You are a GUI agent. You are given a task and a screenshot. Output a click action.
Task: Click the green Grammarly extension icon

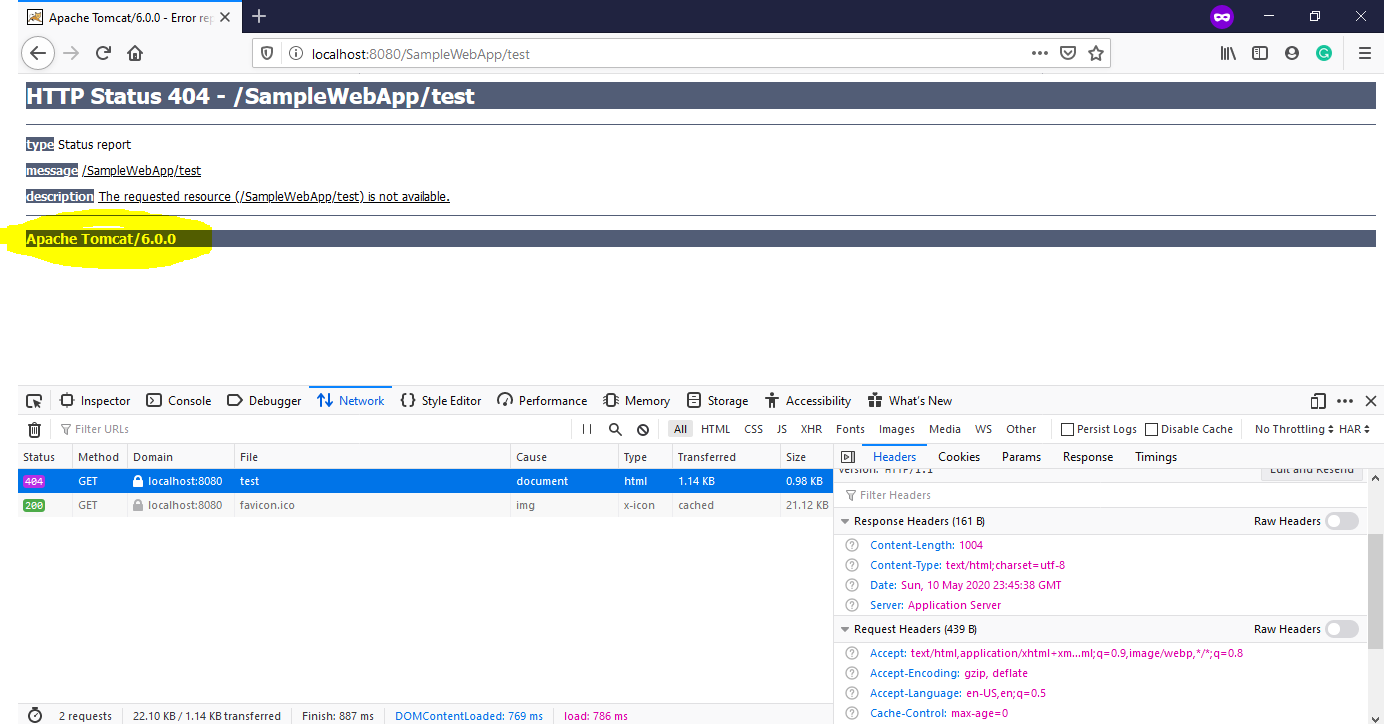[1324, 53]
